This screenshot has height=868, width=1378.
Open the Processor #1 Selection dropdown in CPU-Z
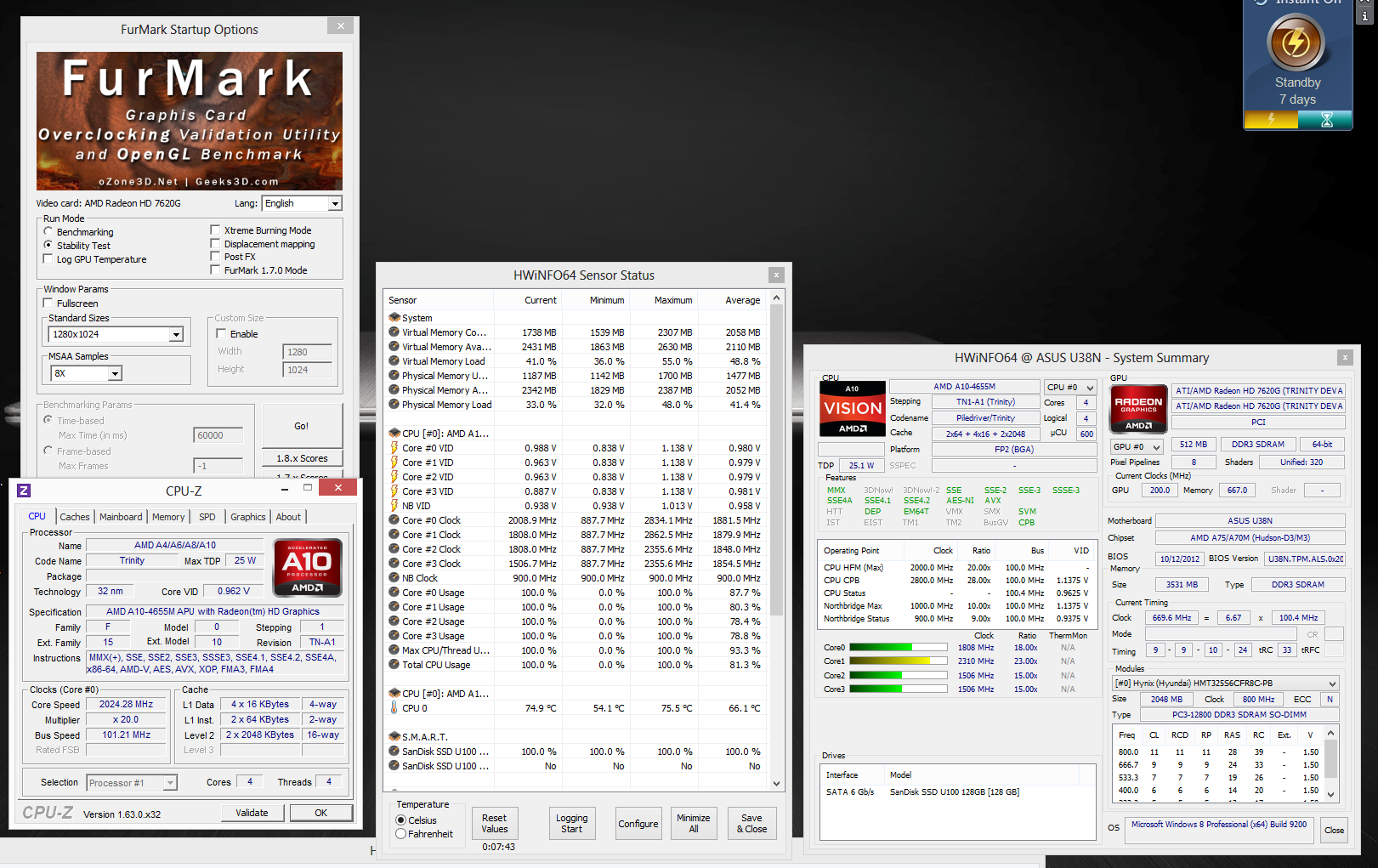132,783
